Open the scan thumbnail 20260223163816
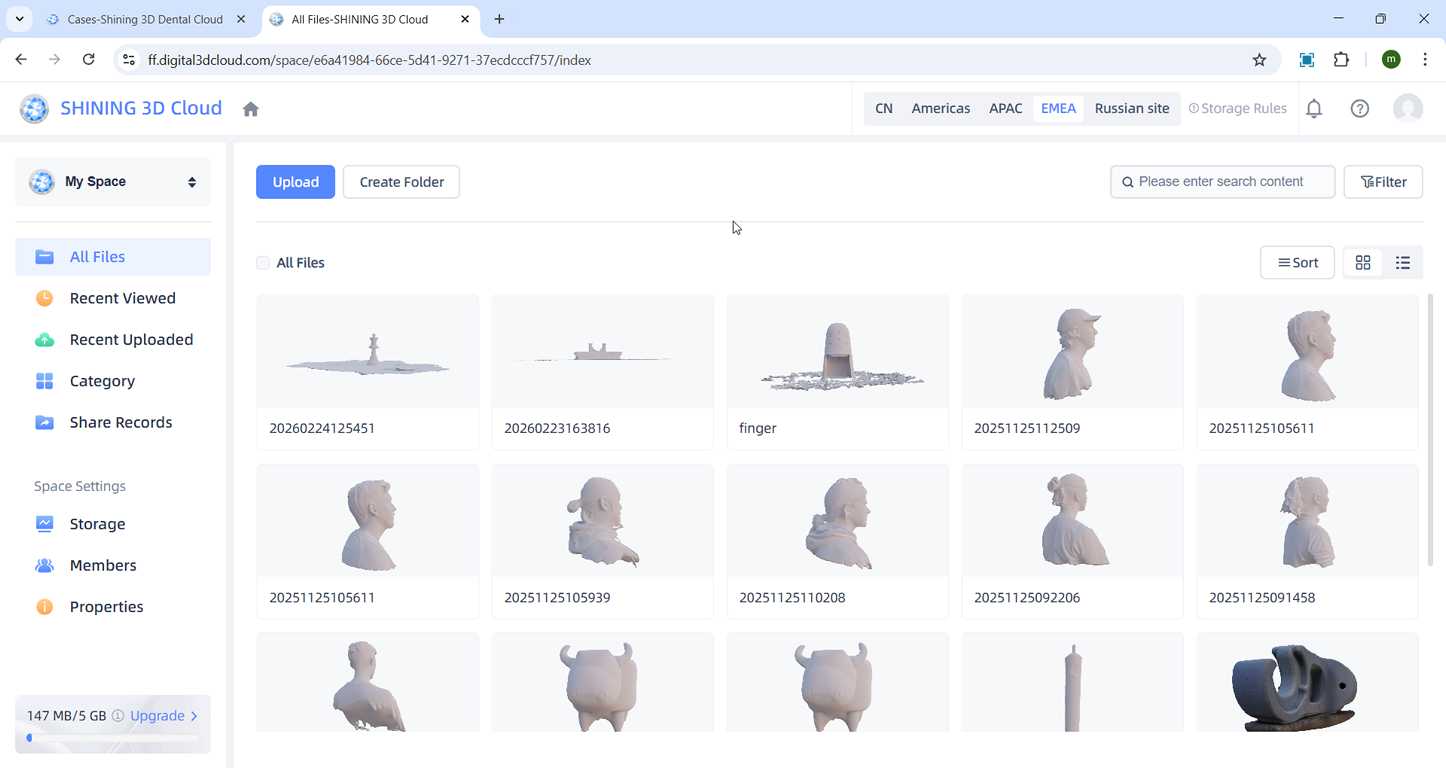 point(603,352)
